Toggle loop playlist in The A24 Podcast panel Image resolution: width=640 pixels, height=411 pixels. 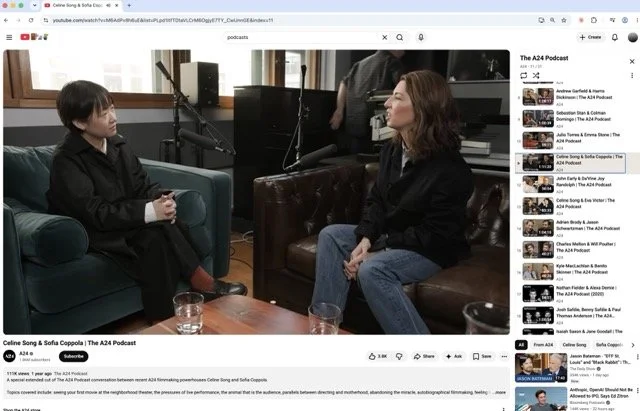[524, 76]
